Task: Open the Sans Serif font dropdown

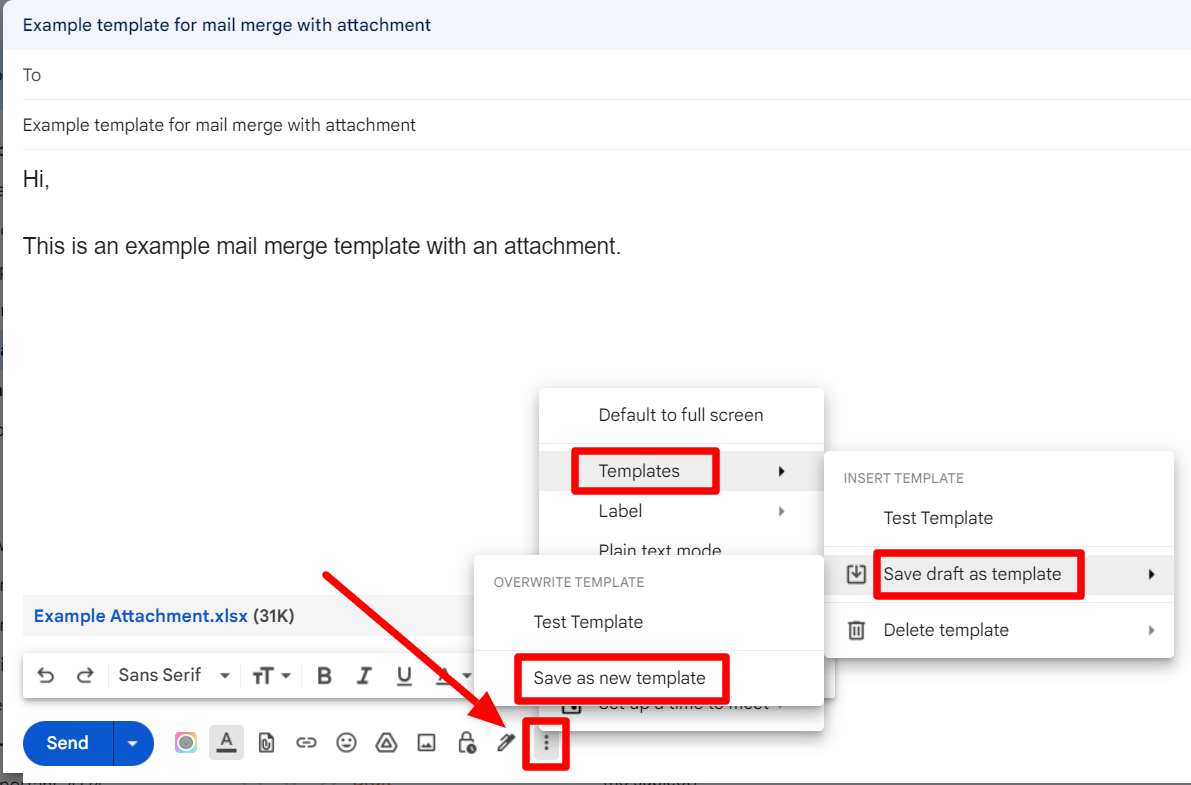Action: pyautogui.click(x=174, y=675)
